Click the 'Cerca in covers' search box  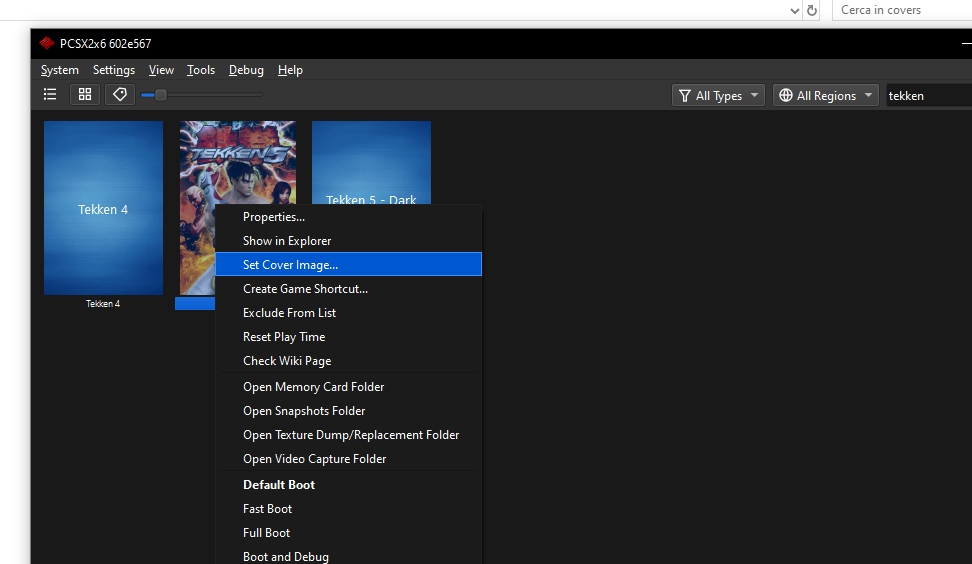[902, 10]
